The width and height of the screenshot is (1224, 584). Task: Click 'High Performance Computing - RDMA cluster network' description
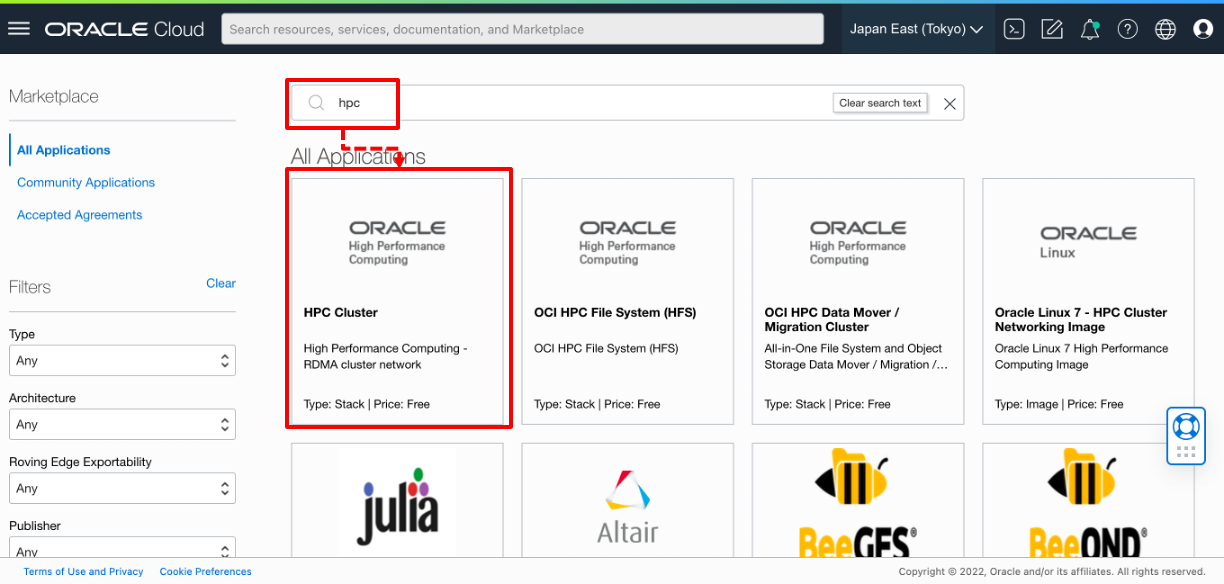click(386, 356)
